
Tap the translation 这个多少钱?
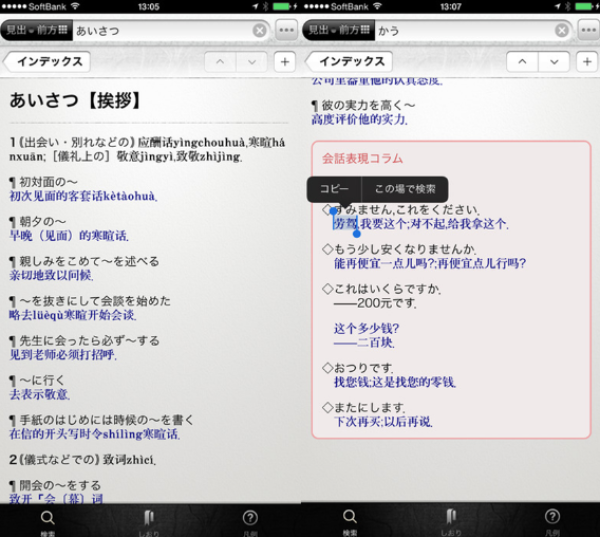coord(366,328)
